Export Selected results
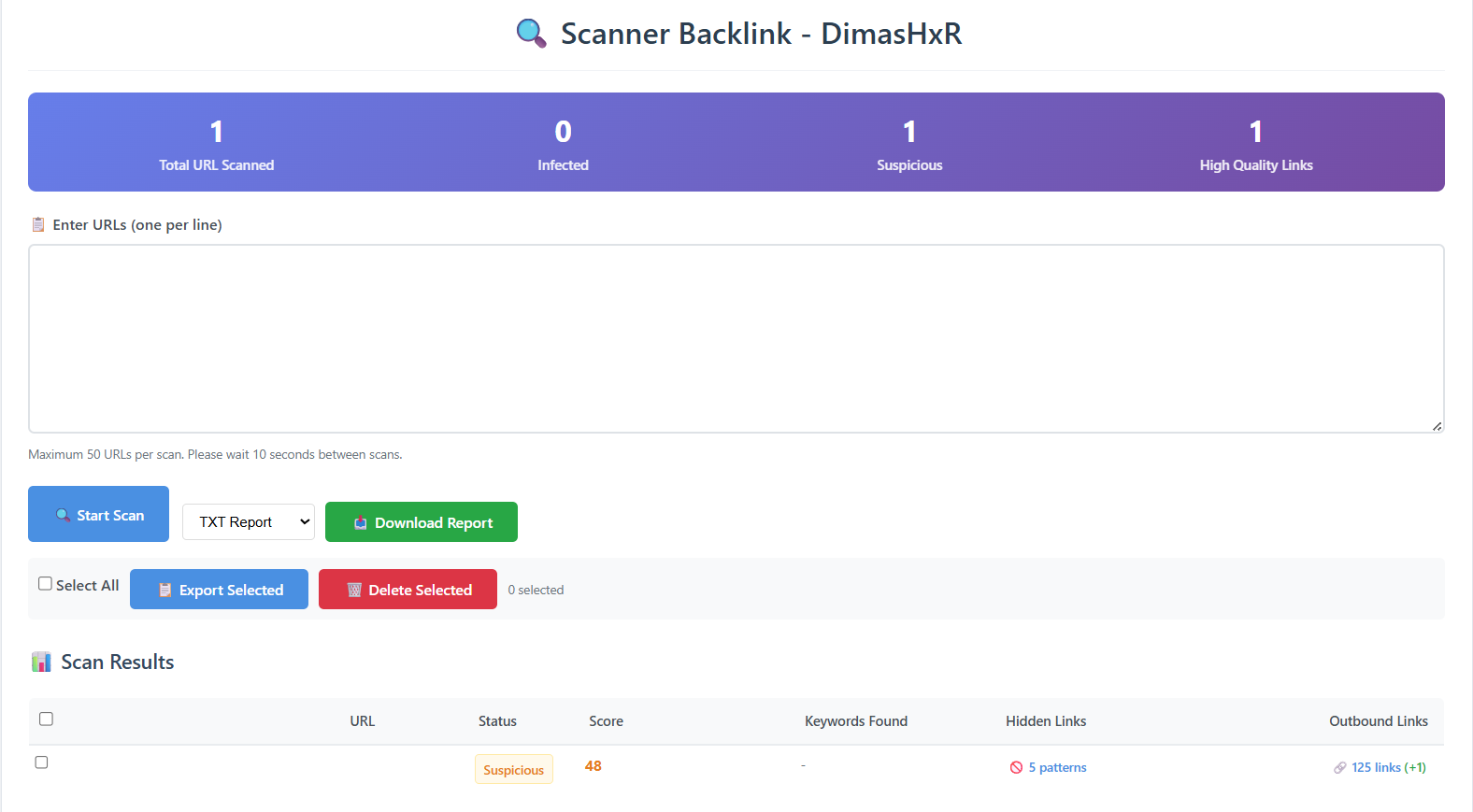Viewport: 1473px width, 812px height. point(219,590)
